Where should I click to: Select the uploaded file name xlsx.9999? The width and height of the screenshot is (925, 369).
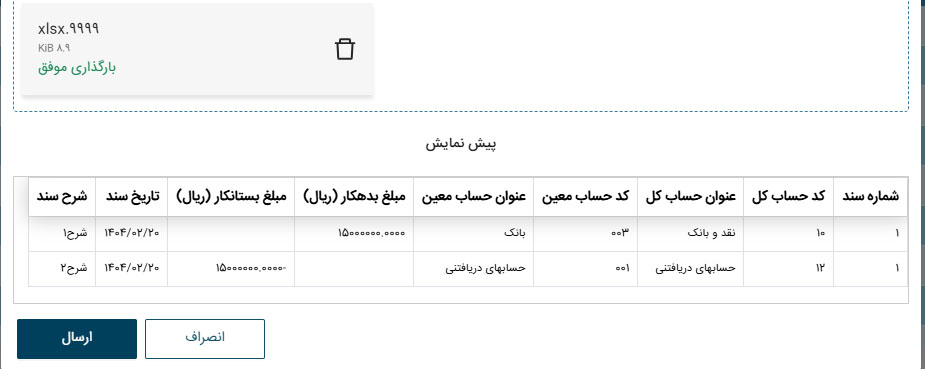[x=68, y=28]
